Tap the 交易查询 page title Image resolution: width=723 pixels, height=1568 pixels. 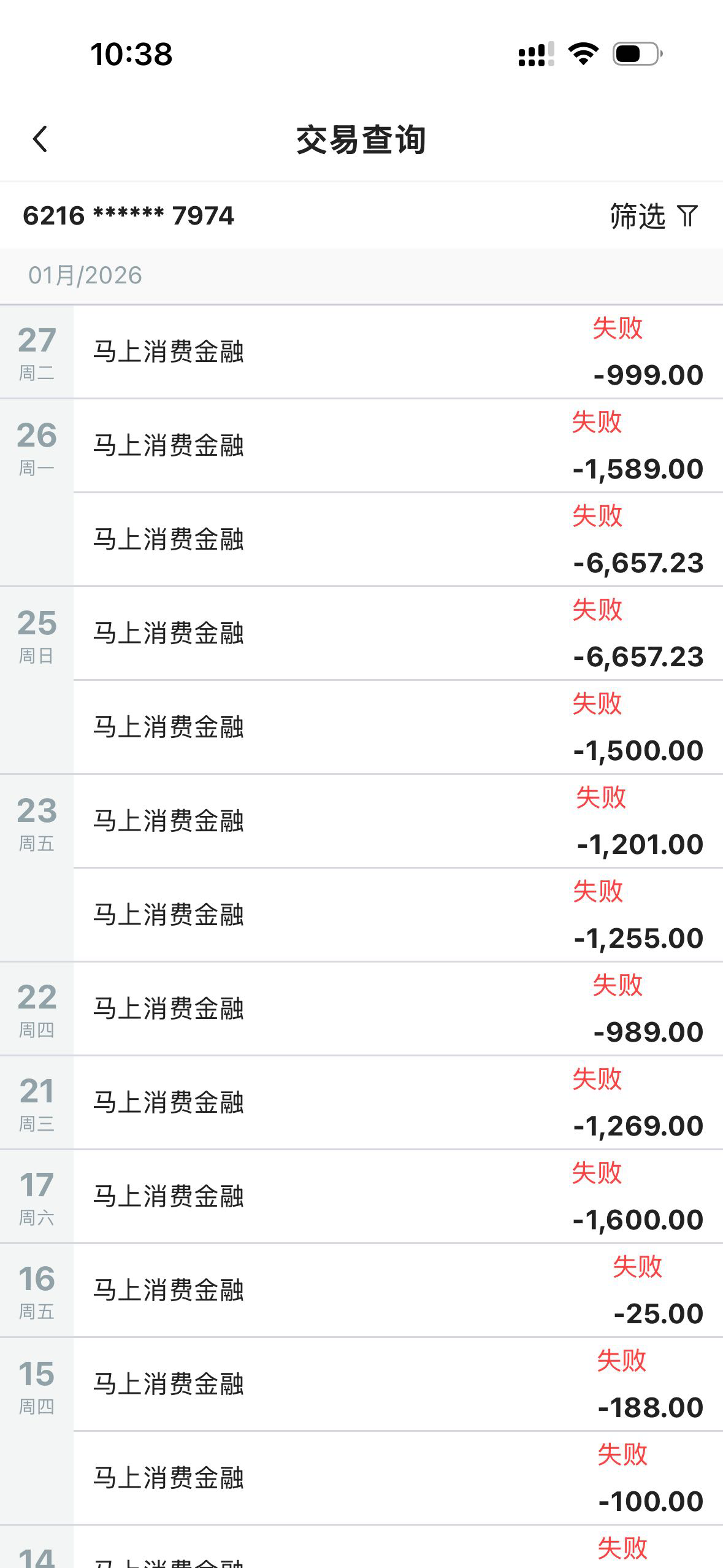point(361,140)
